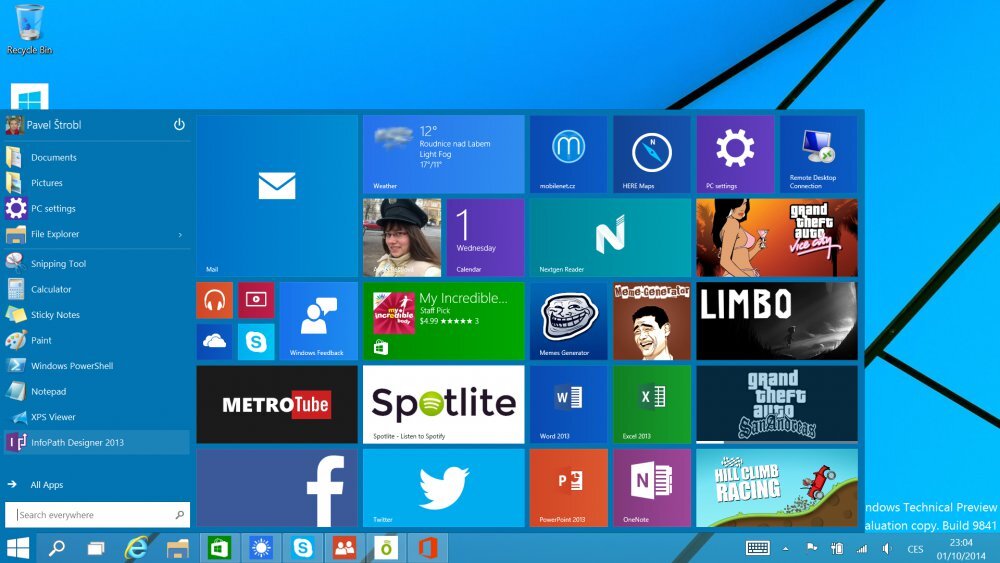Launch XPS Viewer

(x=97, y=416)
